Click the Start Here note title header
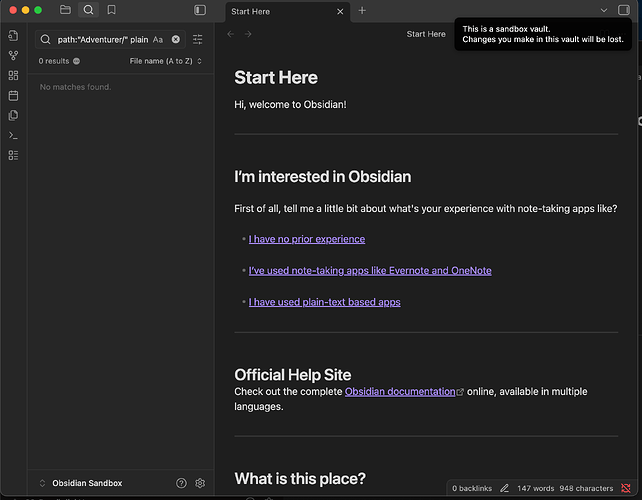The width and height of the screenshot is (642, 500). click(x=426, y=34)
